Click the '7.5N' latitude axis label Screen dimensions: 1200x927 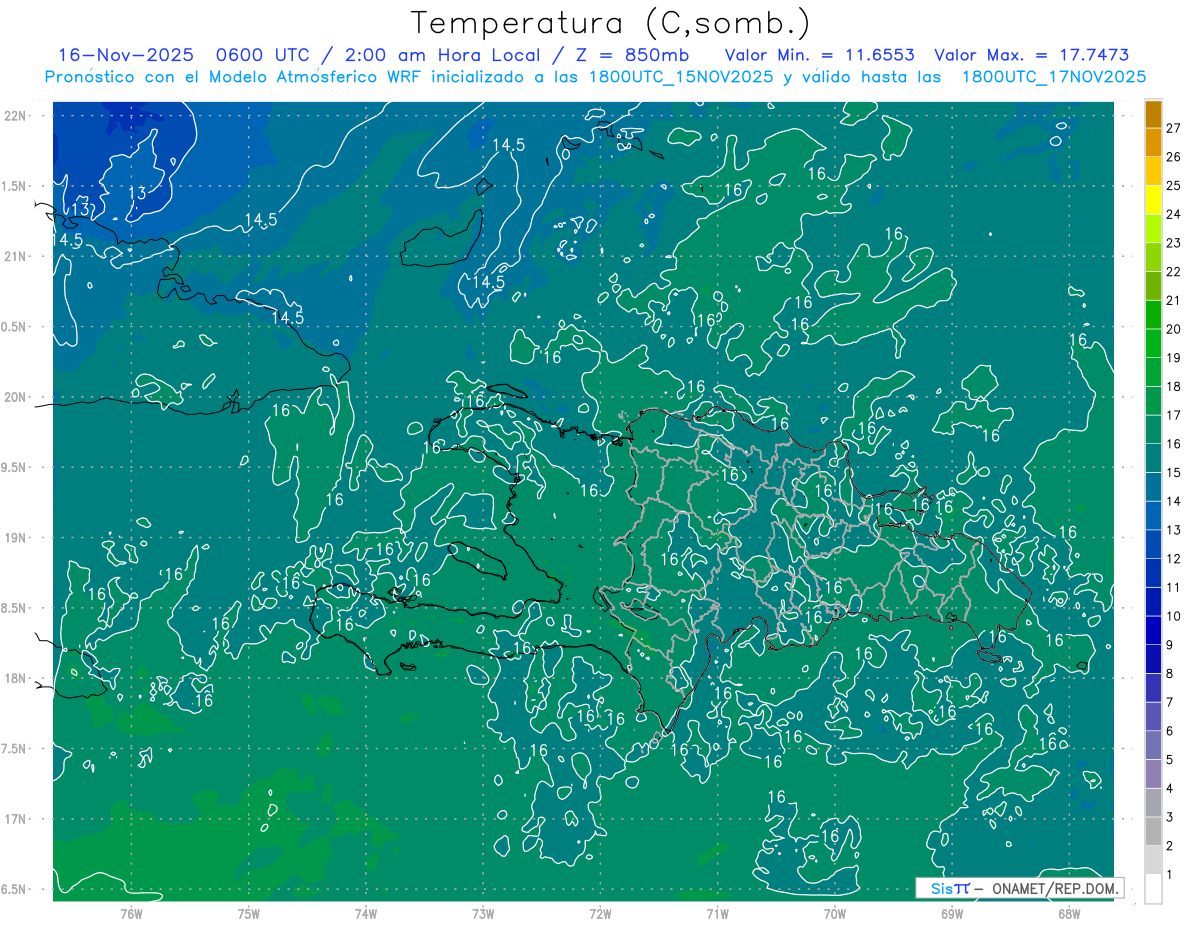[15, 749]
